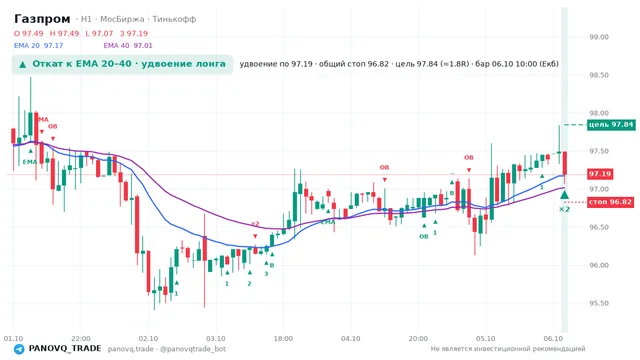Click the green OB signal label
Viewport: 640px width, 360px height.
pos(424,236)
